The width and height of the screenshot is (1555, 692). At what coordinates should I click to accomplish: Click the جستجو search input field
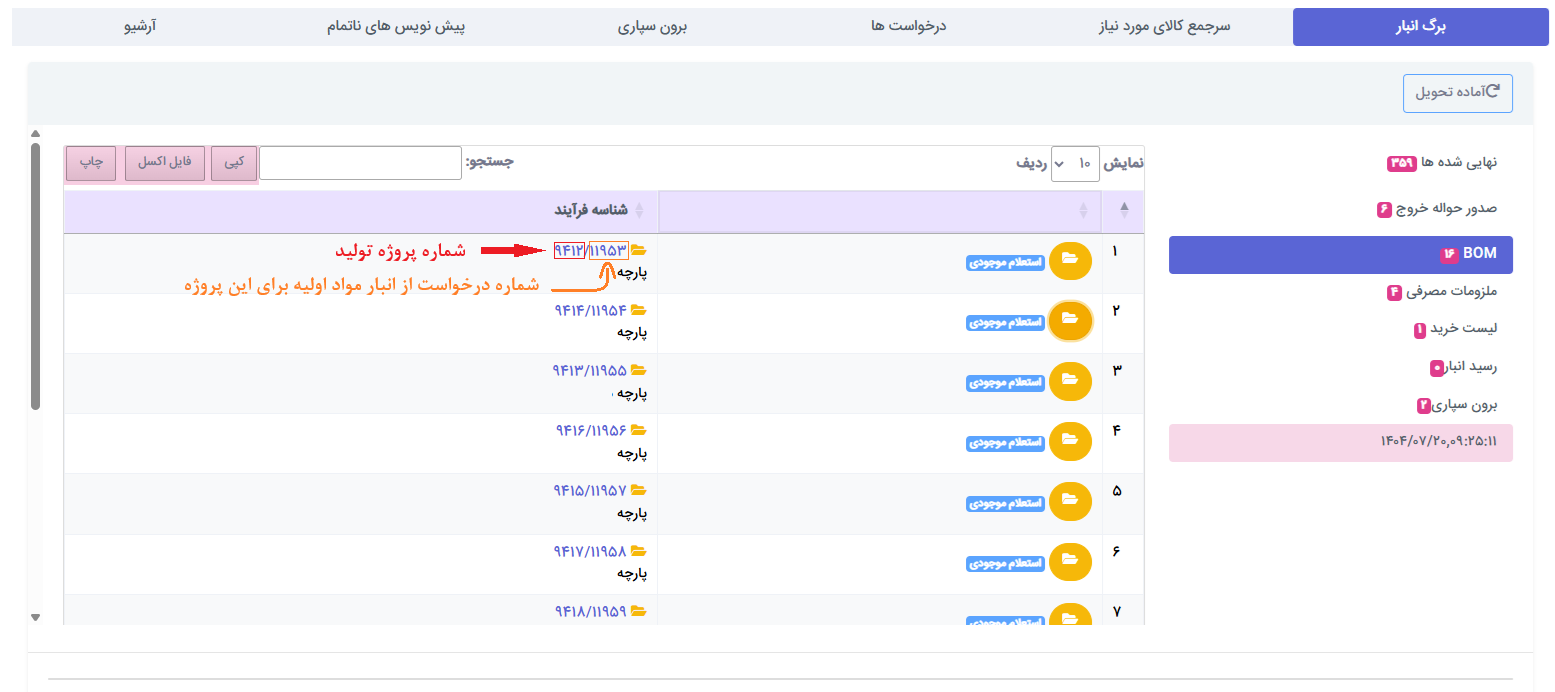[x=360, y=163]
